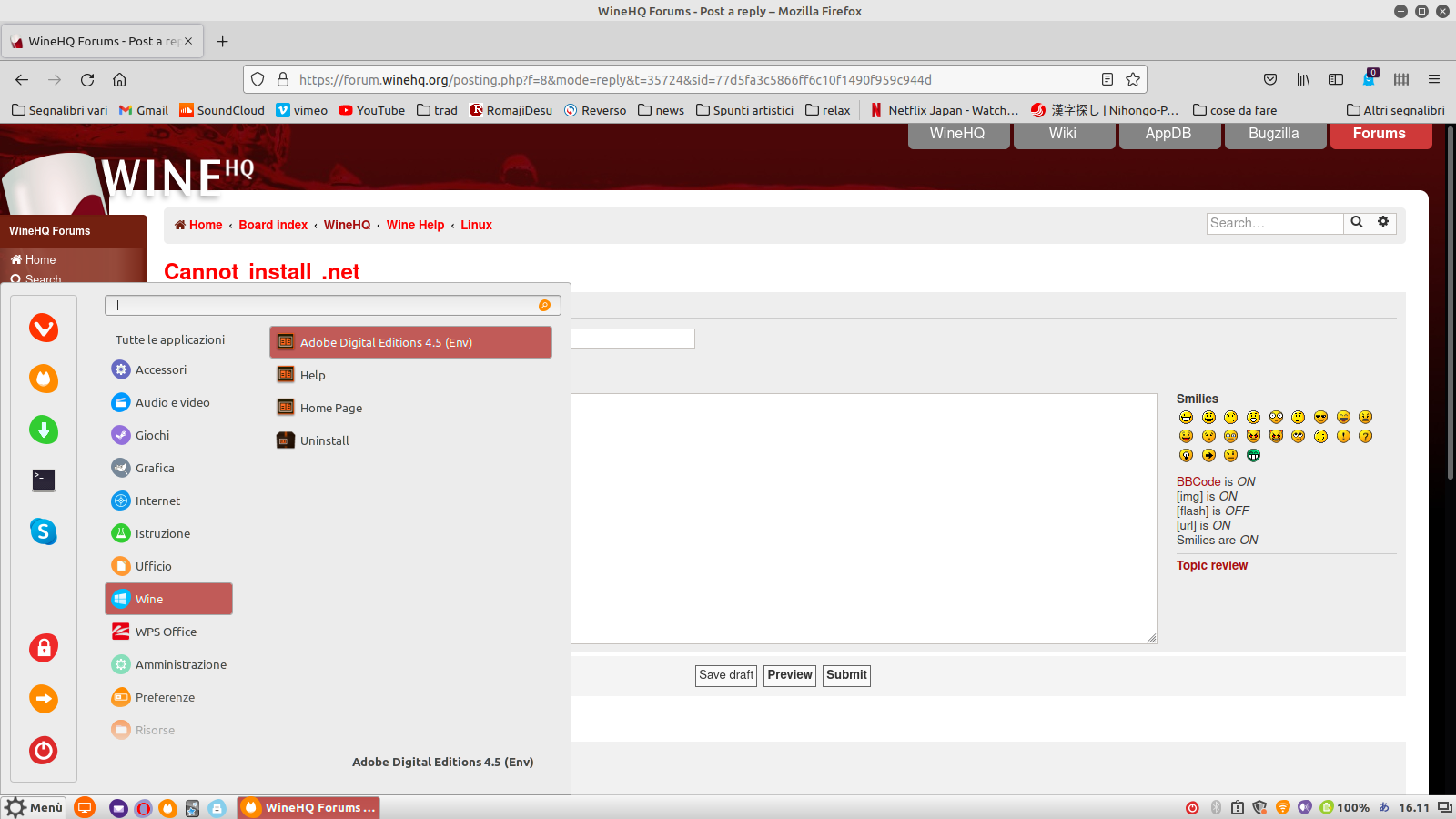This screenshot has height=819, width=1456.
Task: Open the Ufficio category
Action: pyautogui.click(x=169, y=566)
